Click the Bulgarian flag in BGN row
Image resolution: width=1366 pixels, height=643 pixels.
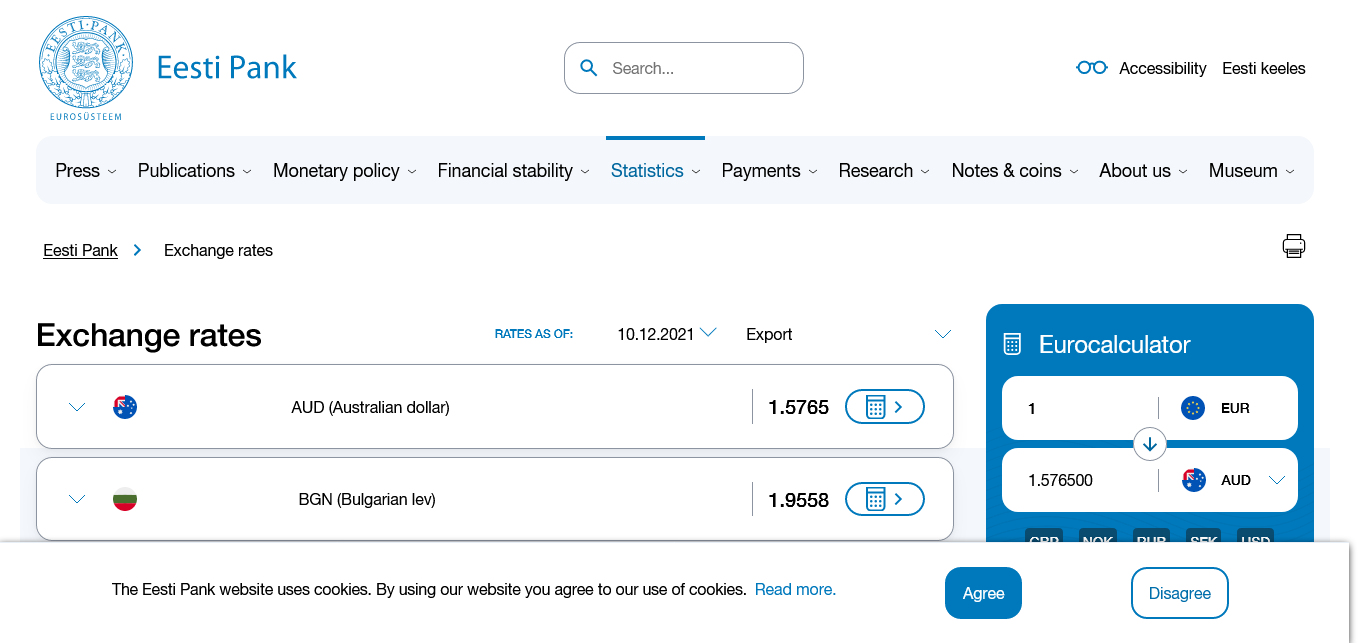point(125,499)
